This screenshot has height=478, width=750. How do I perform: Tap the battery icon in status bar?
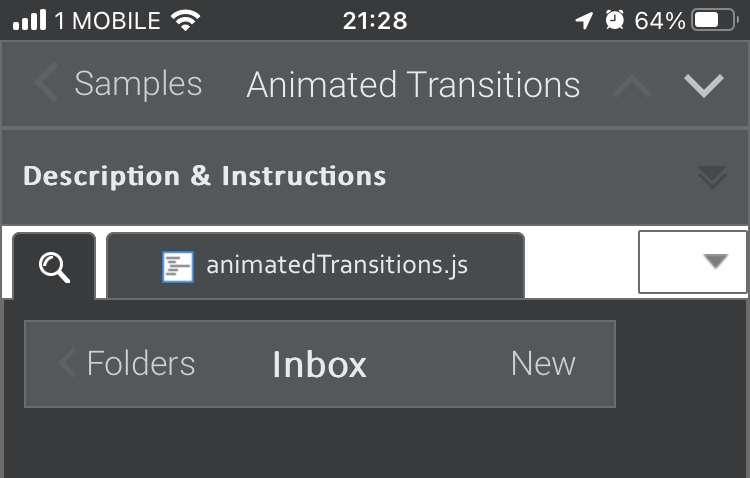719,20
